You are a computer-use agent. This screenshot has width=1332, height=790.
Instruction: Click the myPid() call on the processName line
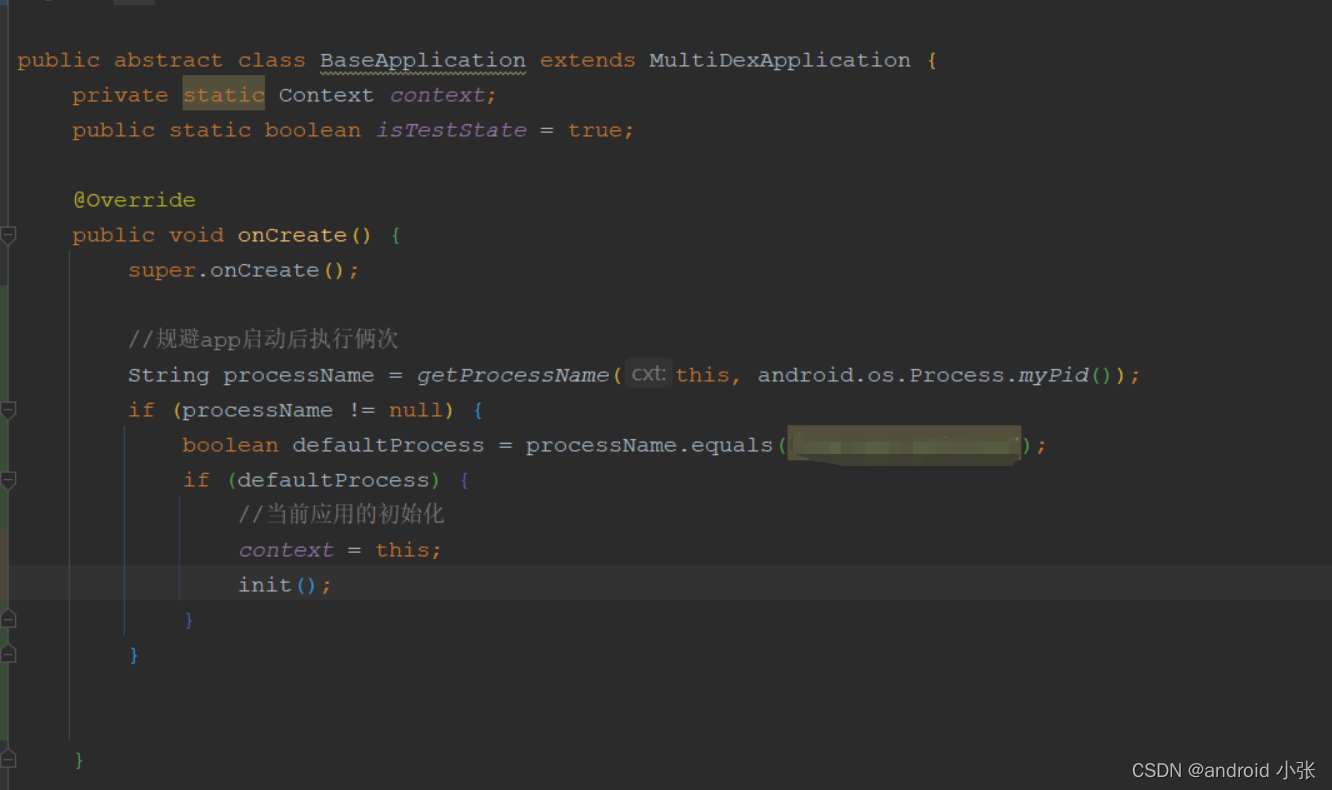(x=1051, y=374)
